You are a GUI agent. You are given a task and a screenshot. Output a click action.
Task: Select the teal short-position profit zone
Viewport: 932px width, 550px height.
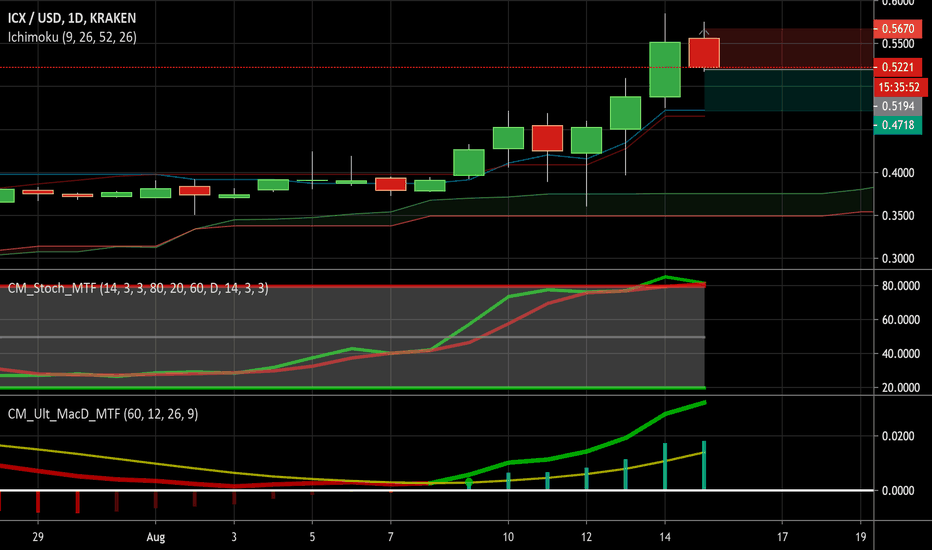coord(789,90)
